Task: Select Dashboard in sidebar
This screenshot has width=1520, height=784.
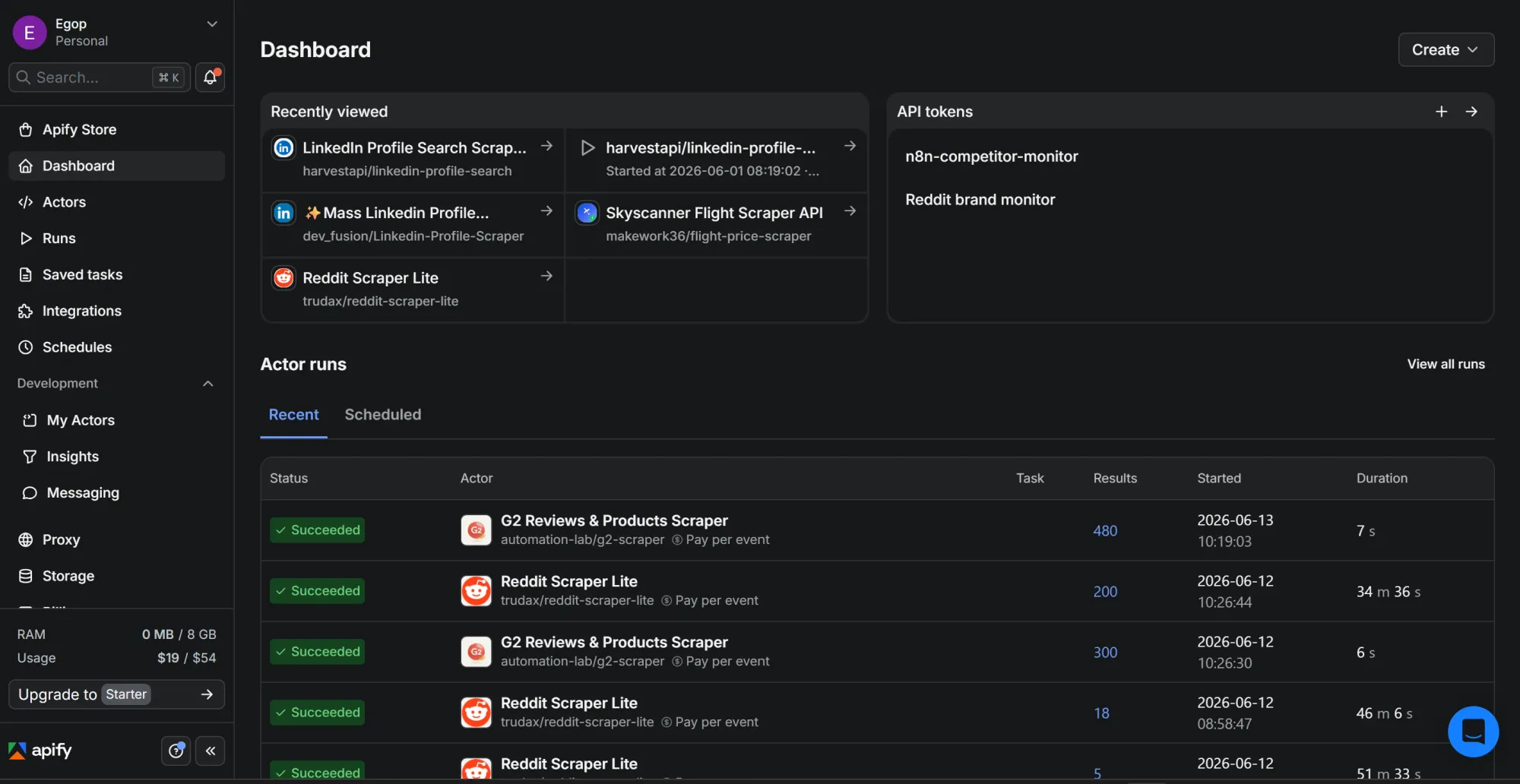Action: coord(117,166)
